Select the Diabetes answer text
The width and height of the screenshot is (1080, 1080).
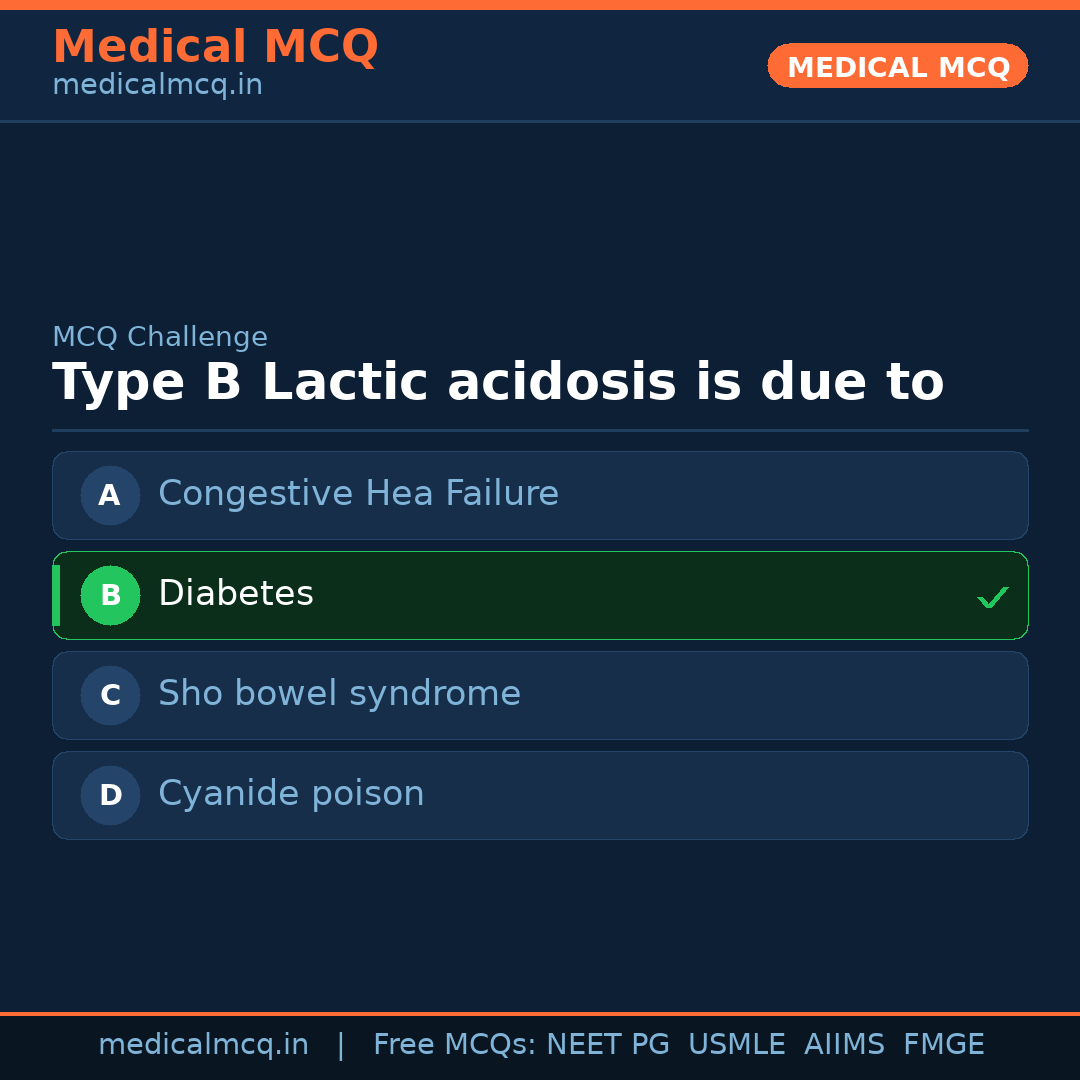[236, 594]
